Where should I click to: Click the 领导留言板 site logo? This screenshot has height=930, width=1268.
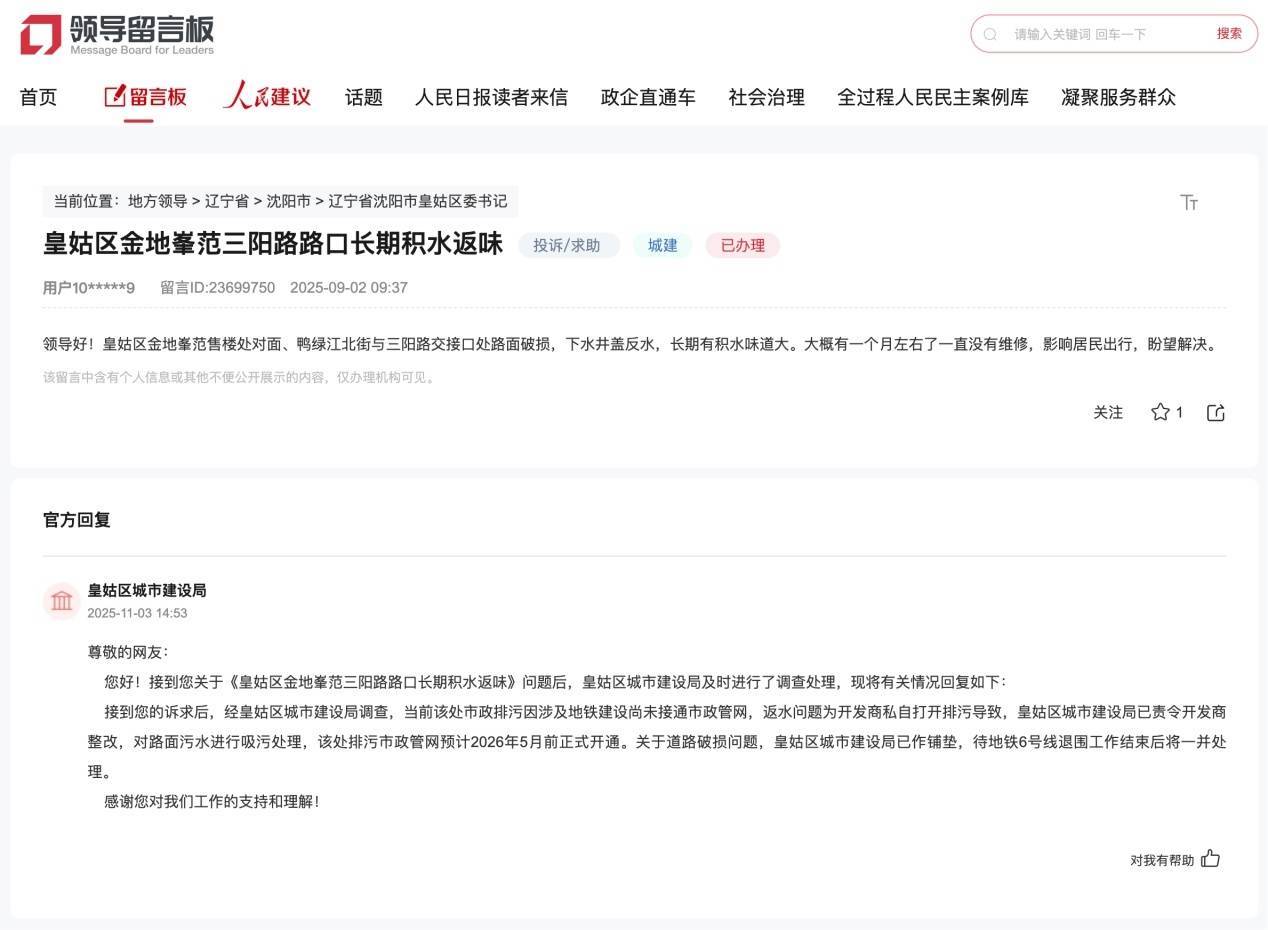pos(117,35)
